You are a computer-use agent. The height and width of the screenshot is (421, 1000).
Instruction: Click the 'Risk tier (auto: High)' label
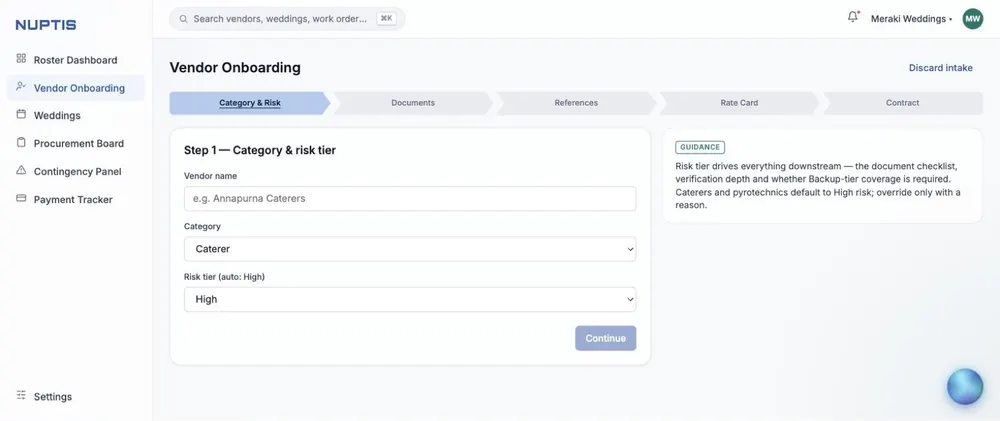[x=224, y=277]
